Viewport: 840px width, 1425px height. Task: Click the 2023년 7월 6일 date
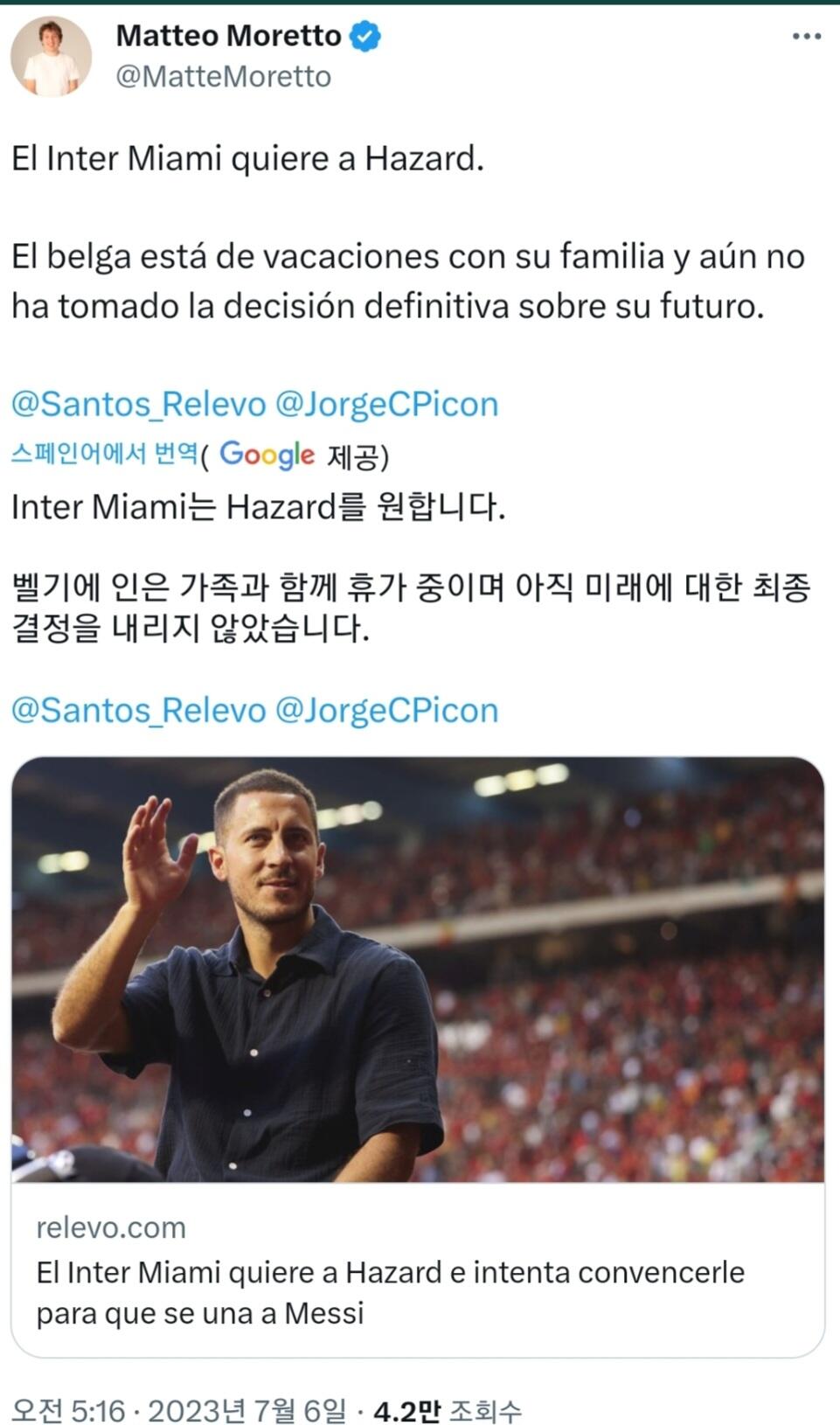pos(246,1410)
